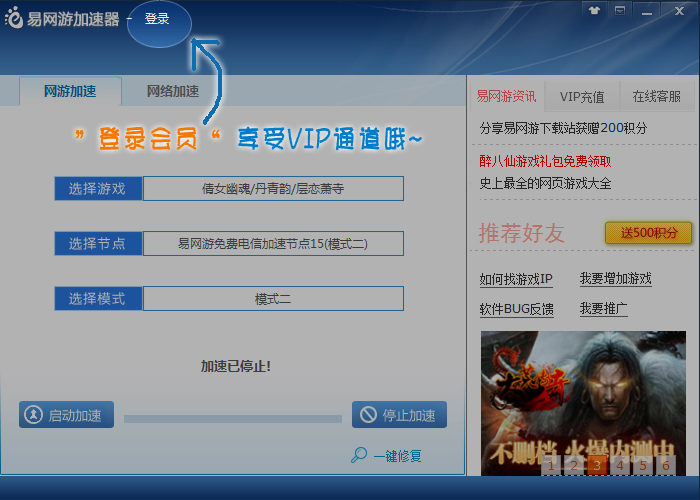Image resolution: width=700 pixels, height=500 pixels.
Task: Click the 软件BUG反馈 link
Action: pyautogui.click(x=516, y=309)
